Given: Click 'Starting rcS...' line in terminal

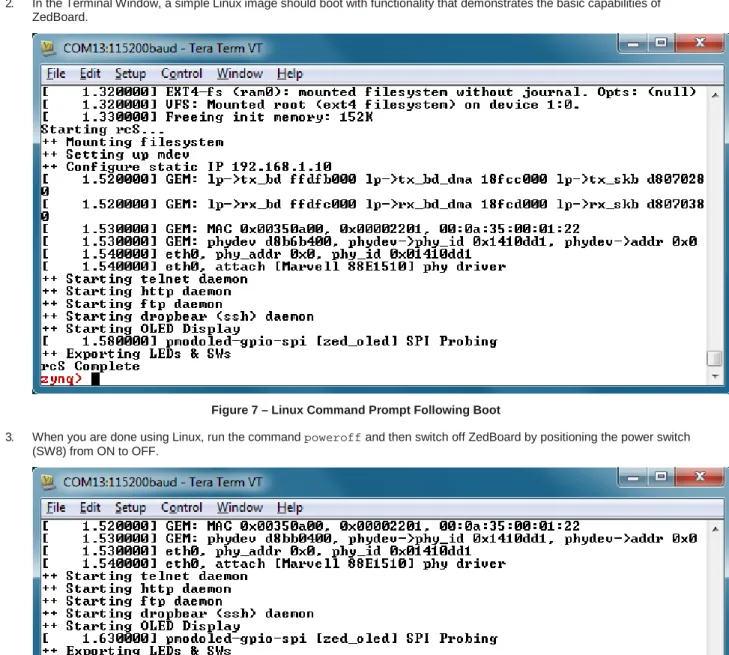Looking at the screenshot, I should pos(102,130).
